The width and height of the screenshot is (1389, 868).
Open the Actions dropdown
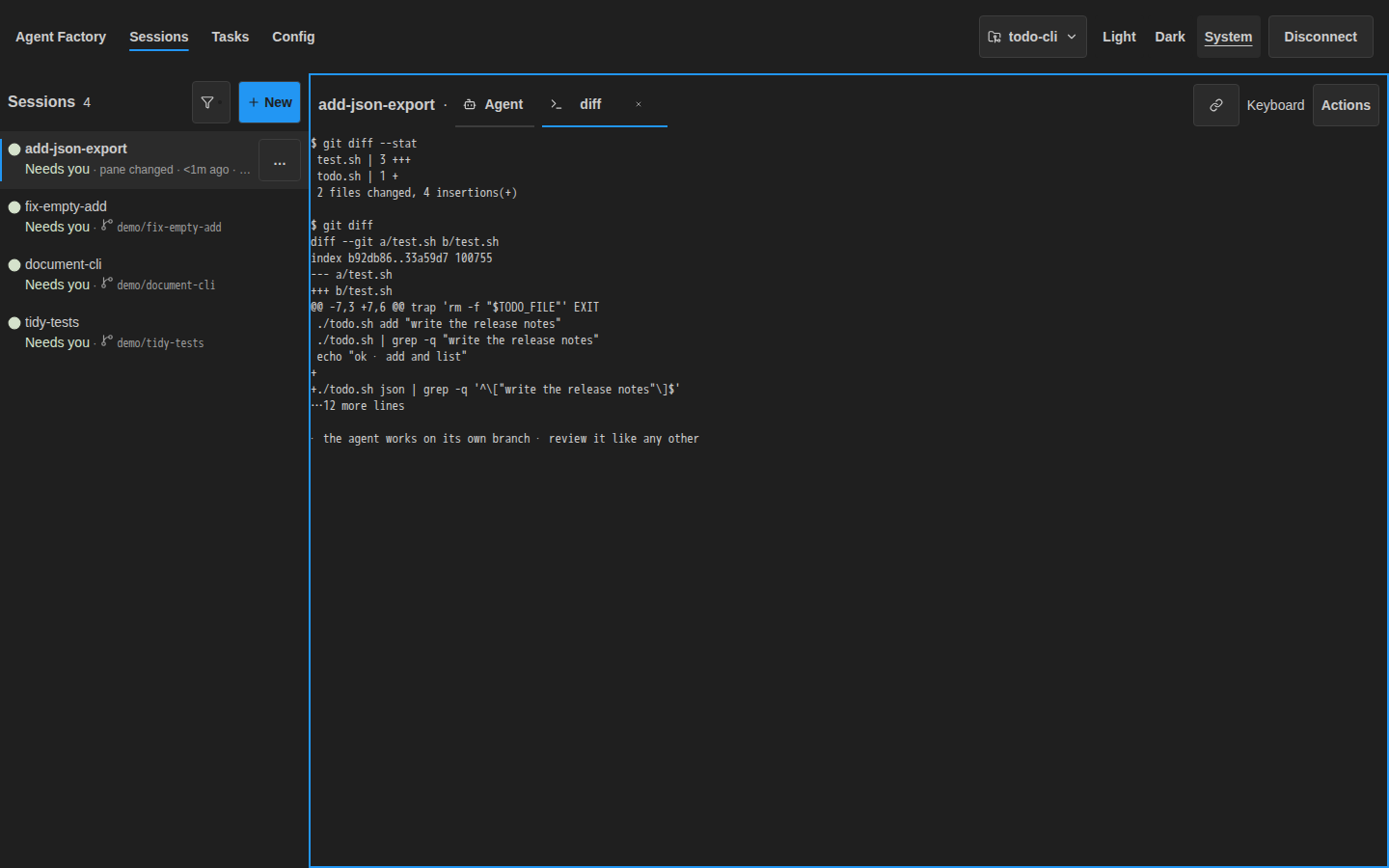1346,105
